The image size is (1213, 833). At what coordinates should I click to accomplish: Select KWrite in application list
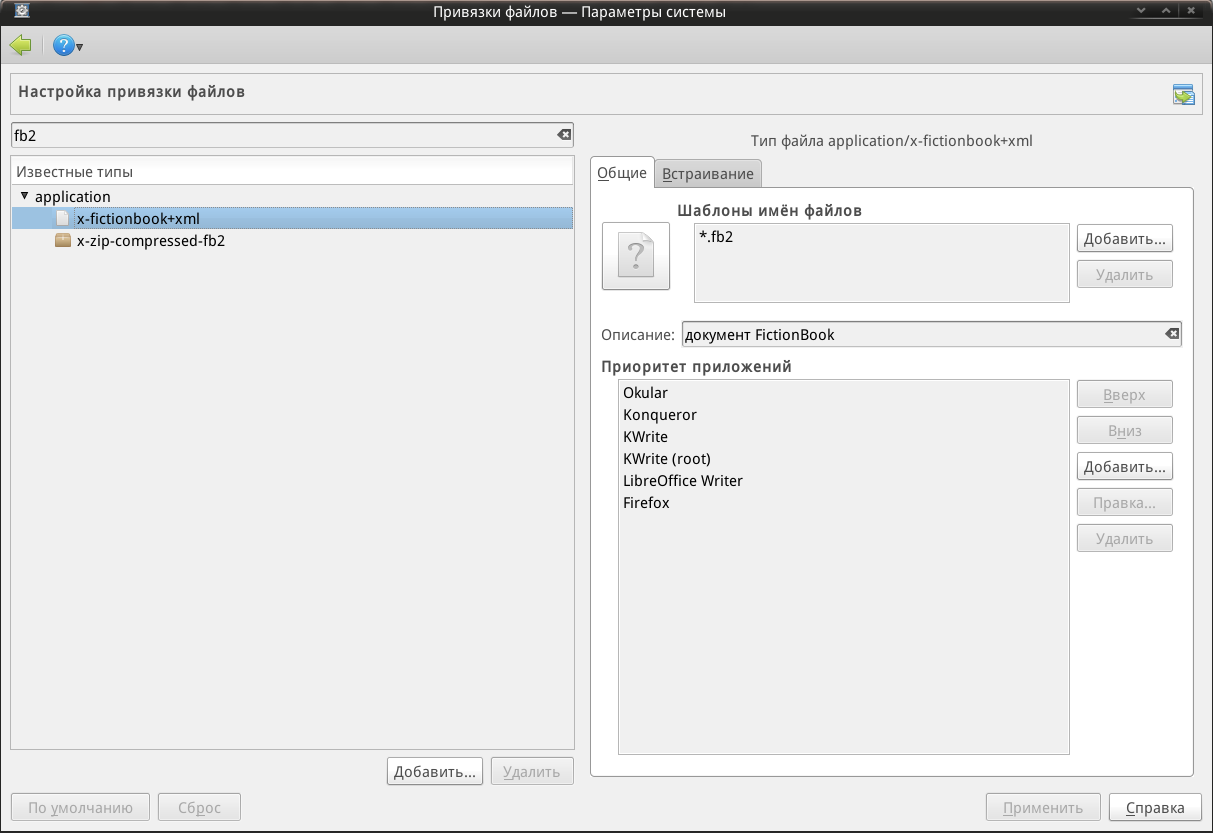pos(645,437)
